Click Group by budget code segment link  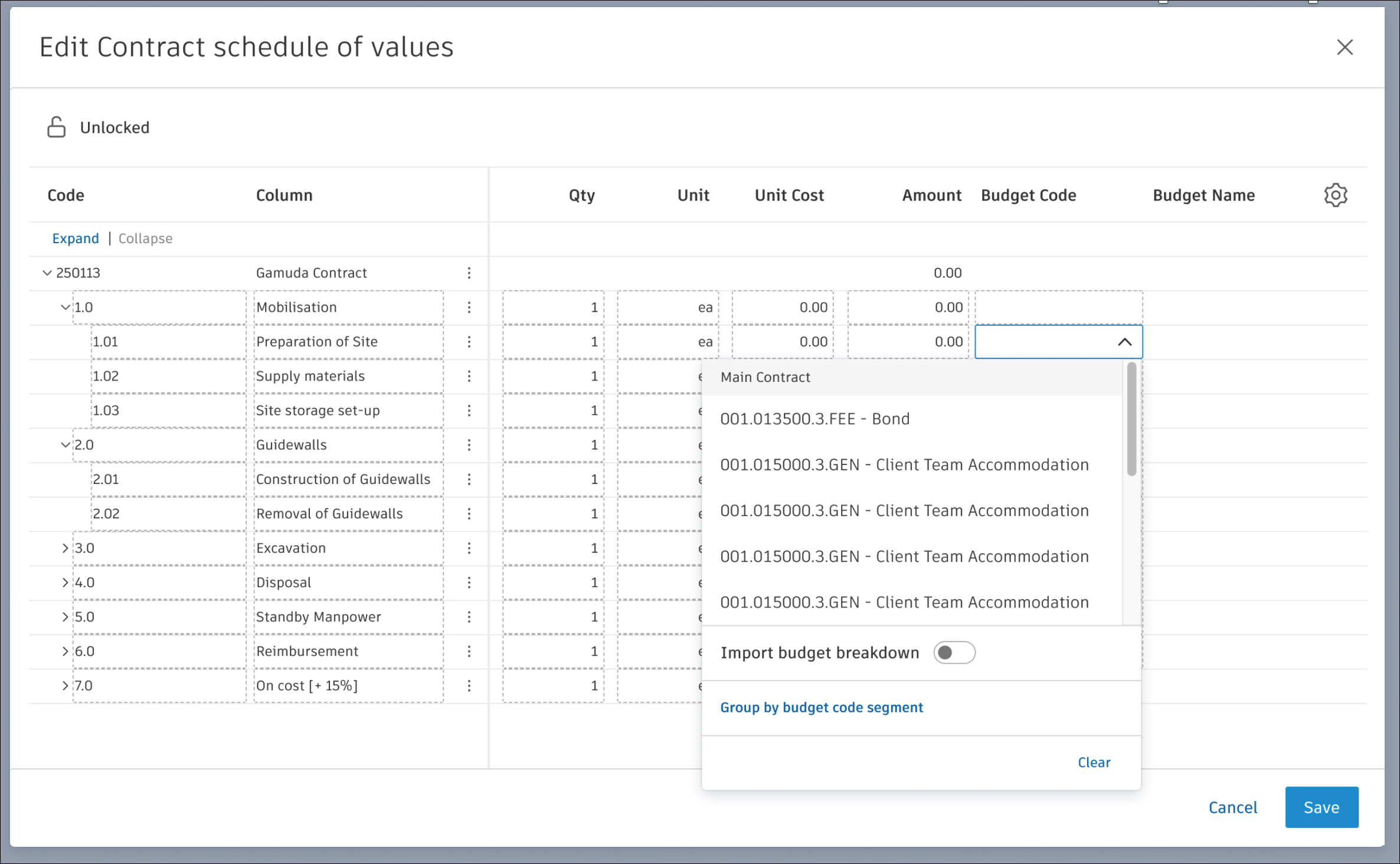click(x=821, y=707)
